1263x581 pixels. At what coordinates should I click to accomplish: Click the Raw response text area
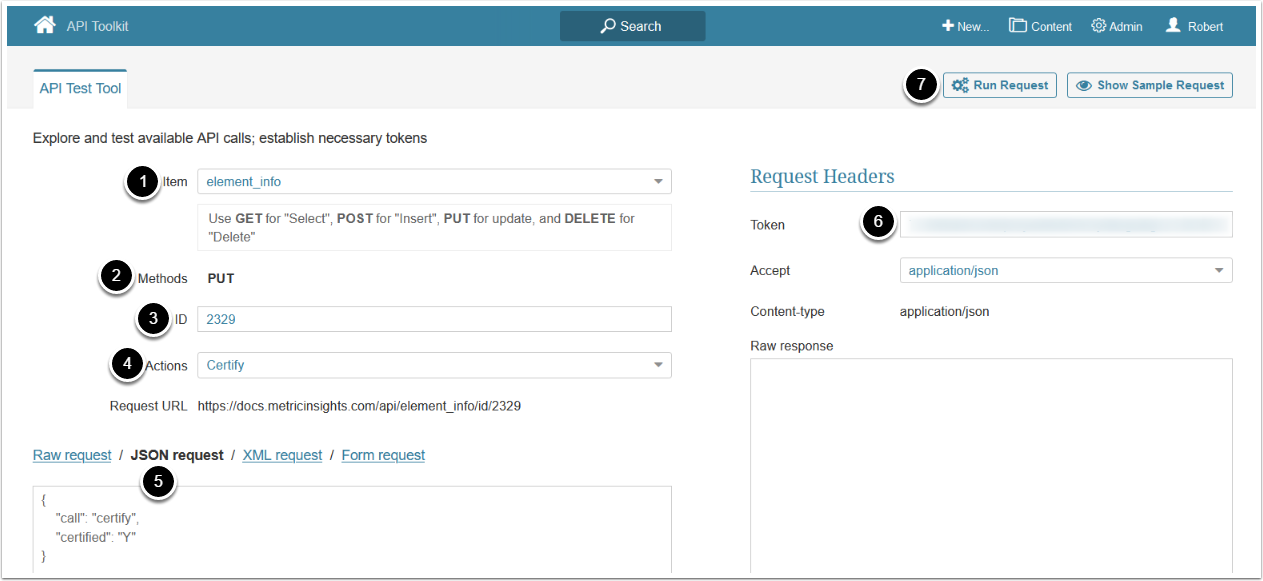click(x=991, y=466)
